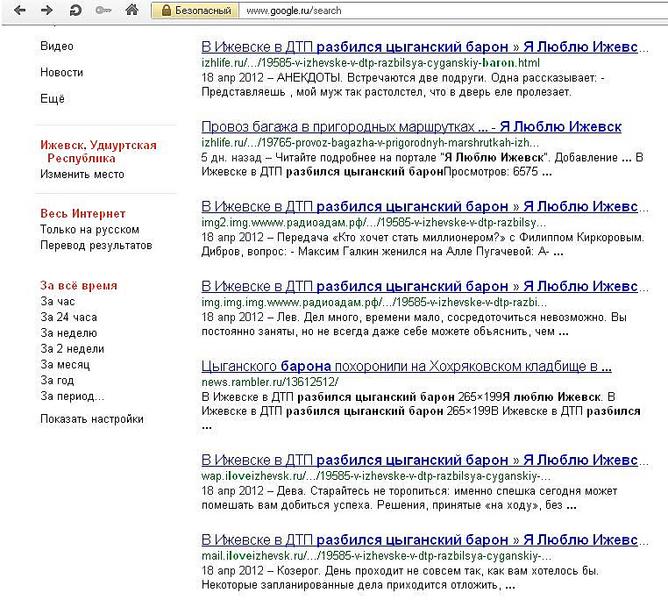Viewport: 668px width, 600px height.
Task: Expand the Ещё search categories
Action: (x=52, y=99)
